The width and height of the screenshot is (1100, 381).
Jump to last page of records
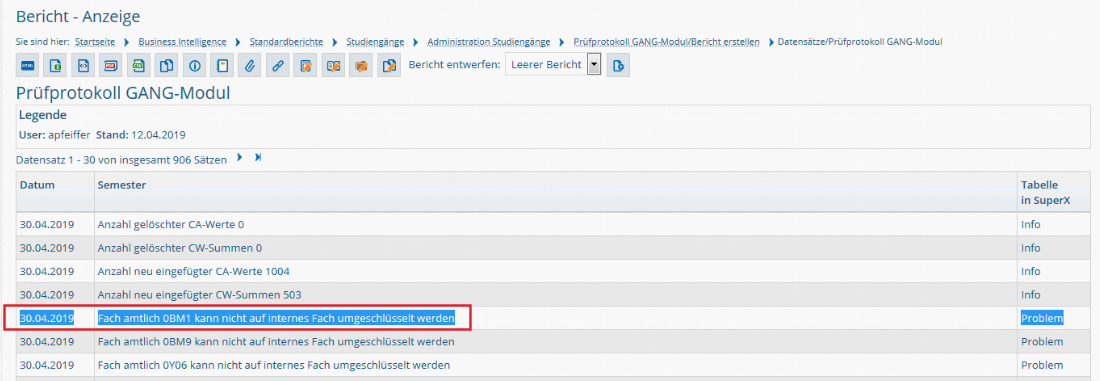[257, 158]
